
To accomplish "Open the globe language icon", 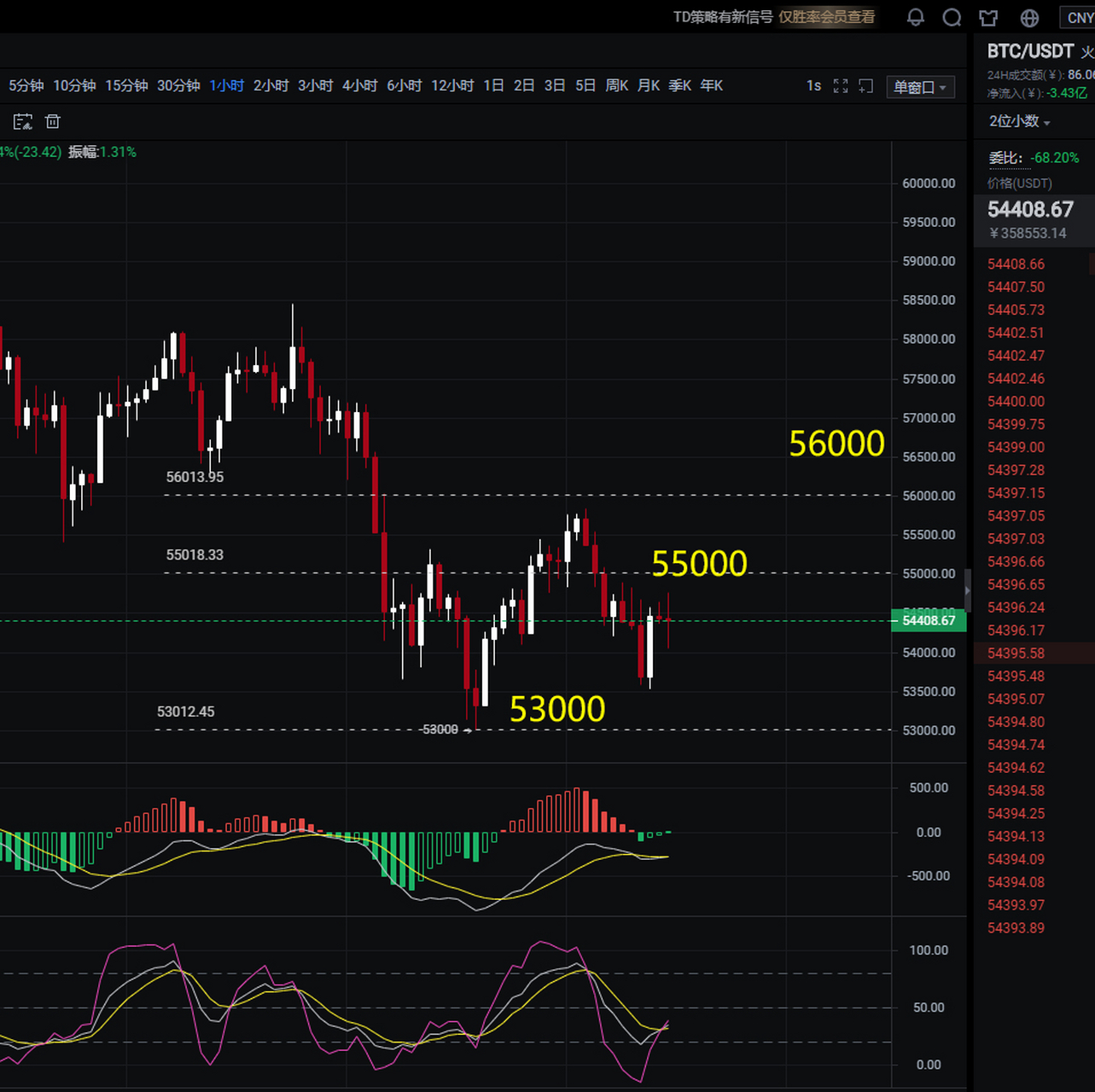I will coord(1030,17).
